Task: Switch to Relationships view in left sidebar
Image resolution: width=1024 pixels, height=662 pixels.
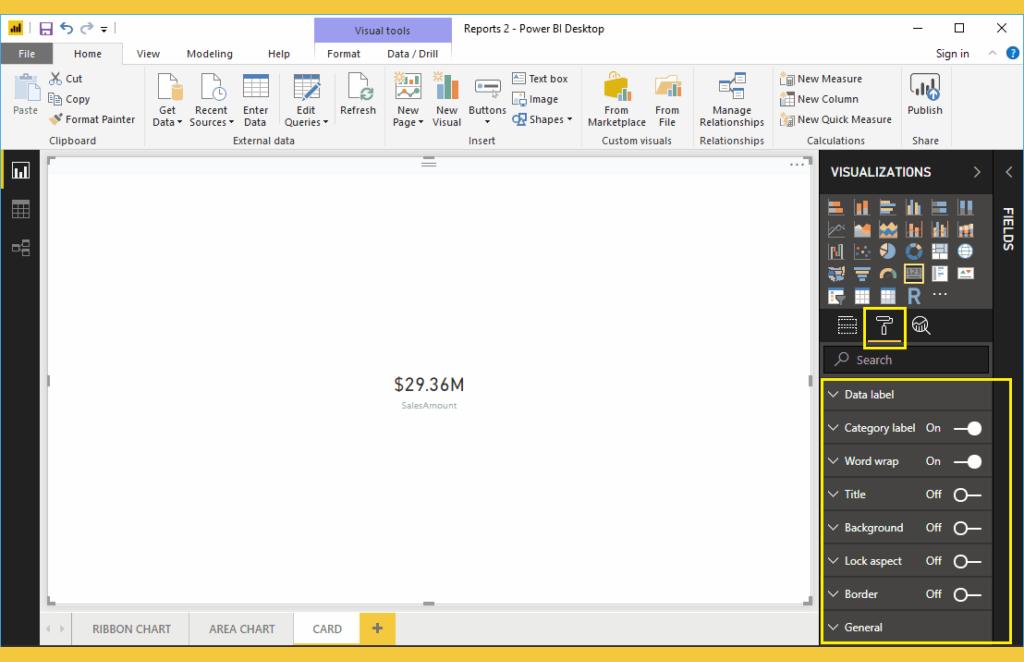Action: click(x=20, y=247)
